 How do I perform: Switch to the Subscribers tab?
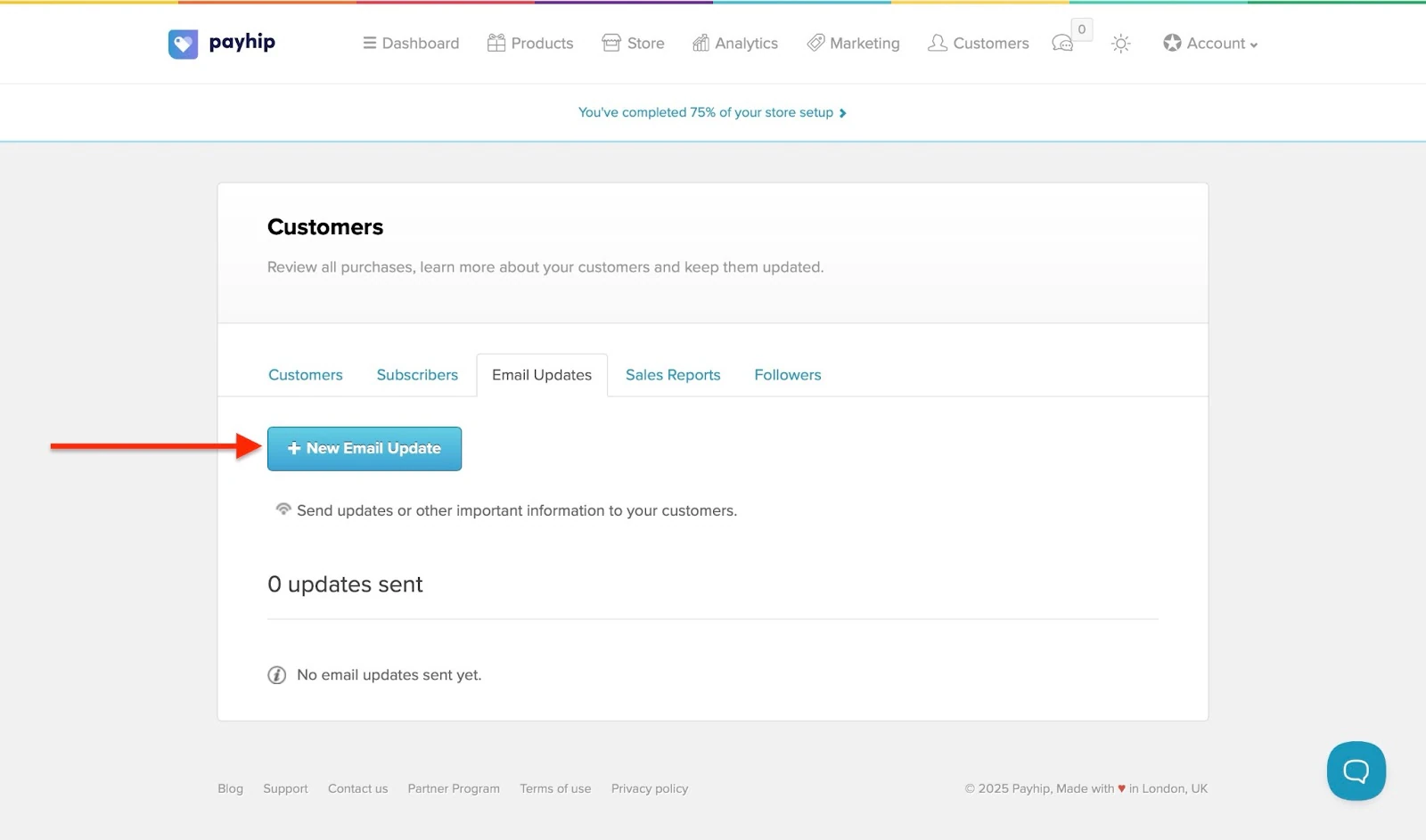(417, 375)
